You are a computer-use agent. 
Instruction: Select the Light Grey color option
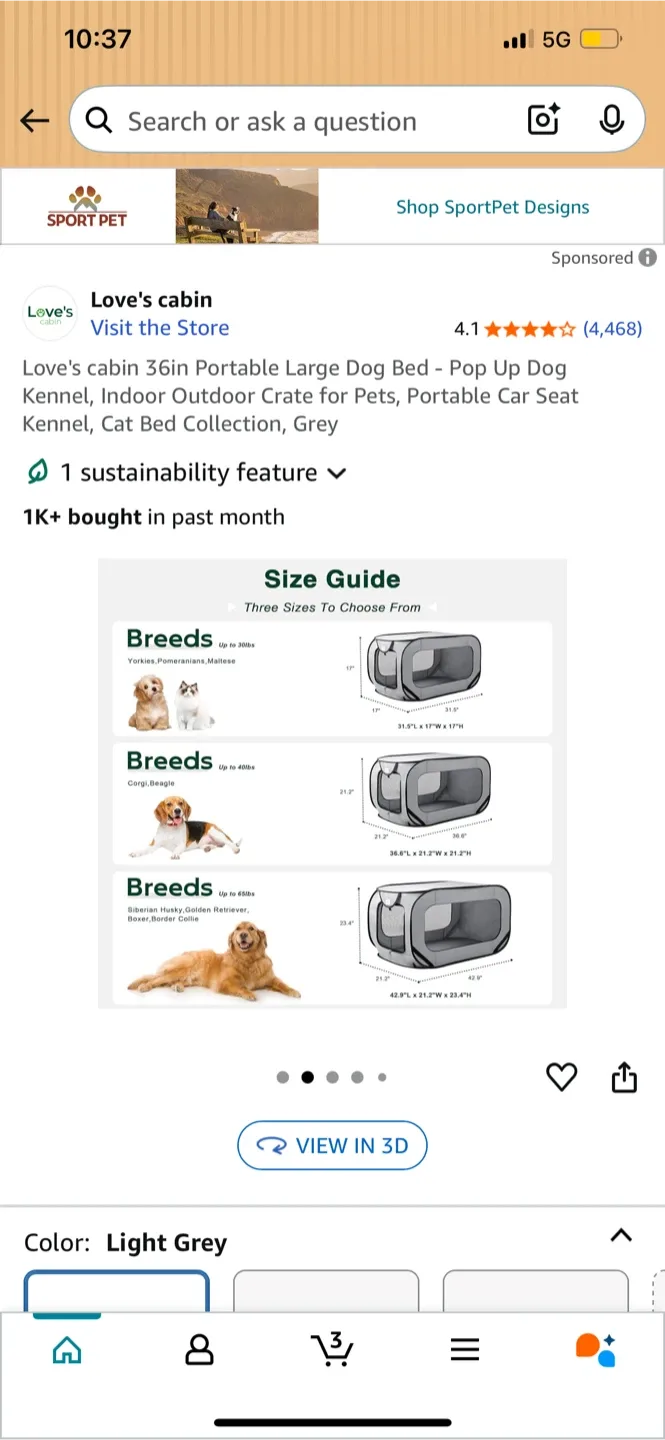pyautogui.click(x=116, y=1295)
